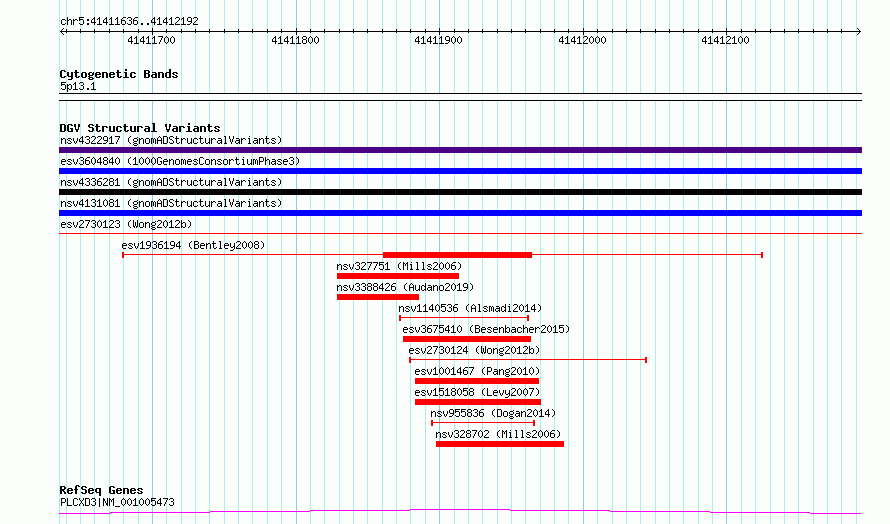Click the RefSeq Genes track title

pos(101,490)
